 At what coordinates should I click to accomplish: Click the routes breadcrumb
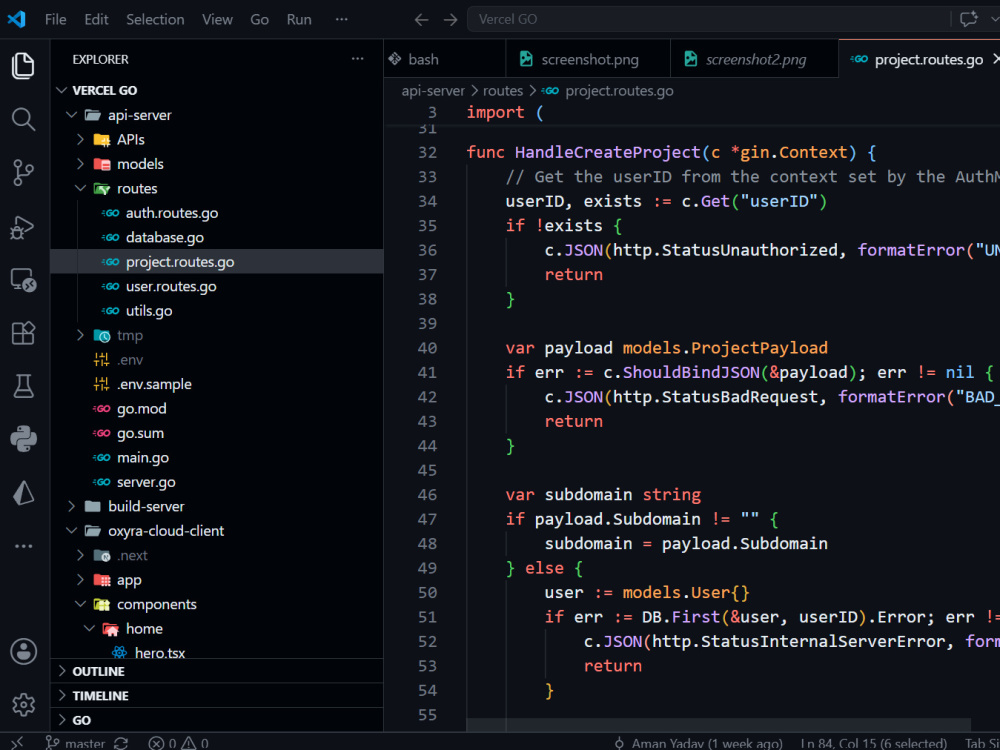pos(503,91)
